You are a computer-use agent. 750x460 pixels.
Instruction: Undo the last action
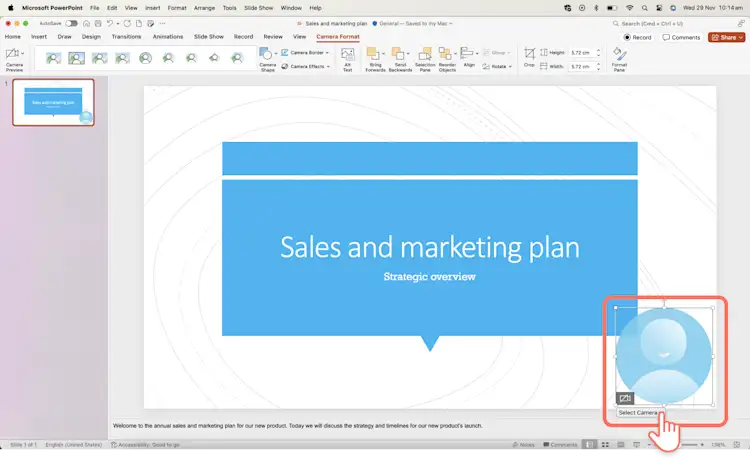pos(110,23)
